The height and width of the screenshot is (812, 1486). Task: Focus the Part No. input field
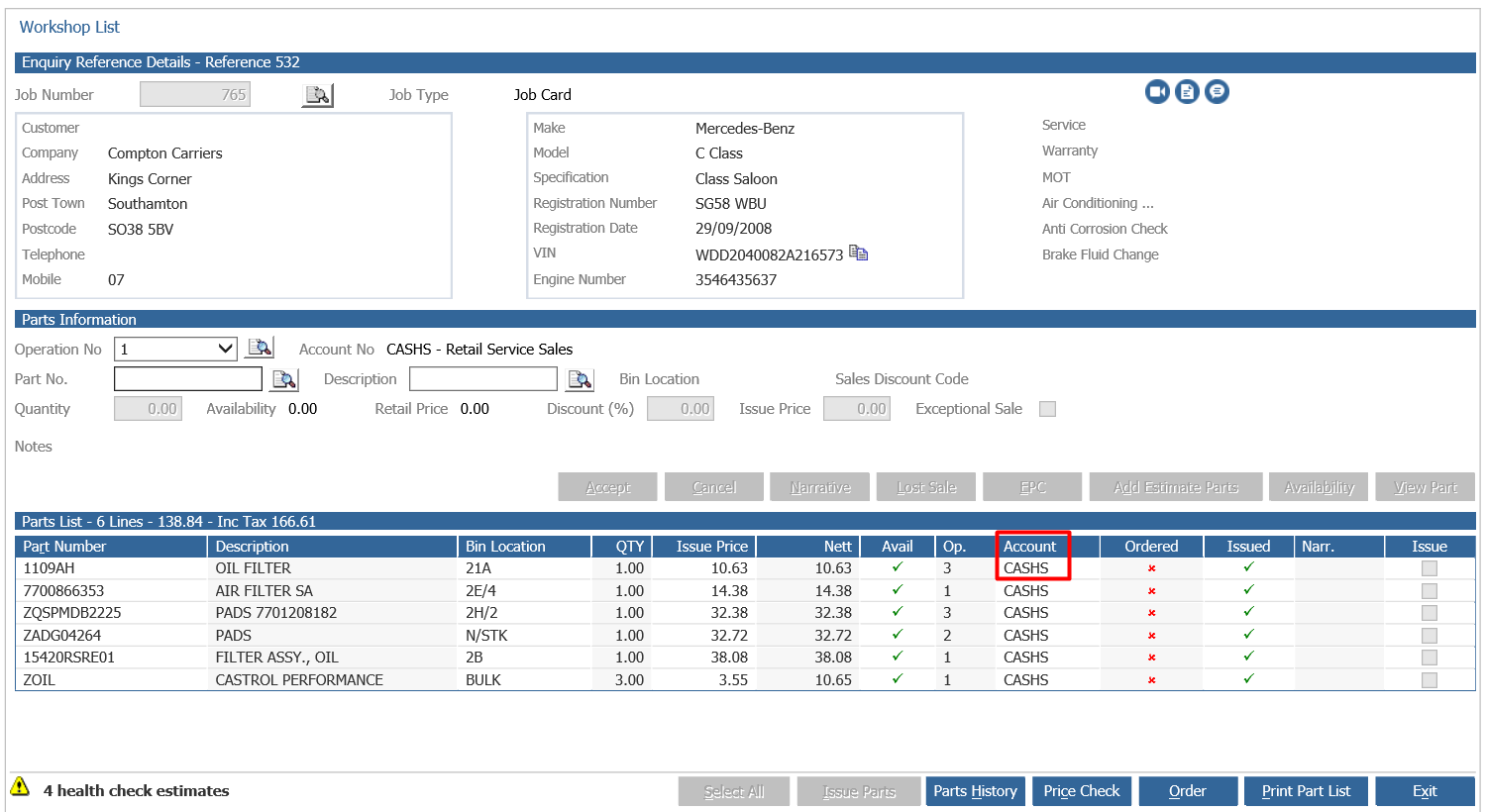188,379
